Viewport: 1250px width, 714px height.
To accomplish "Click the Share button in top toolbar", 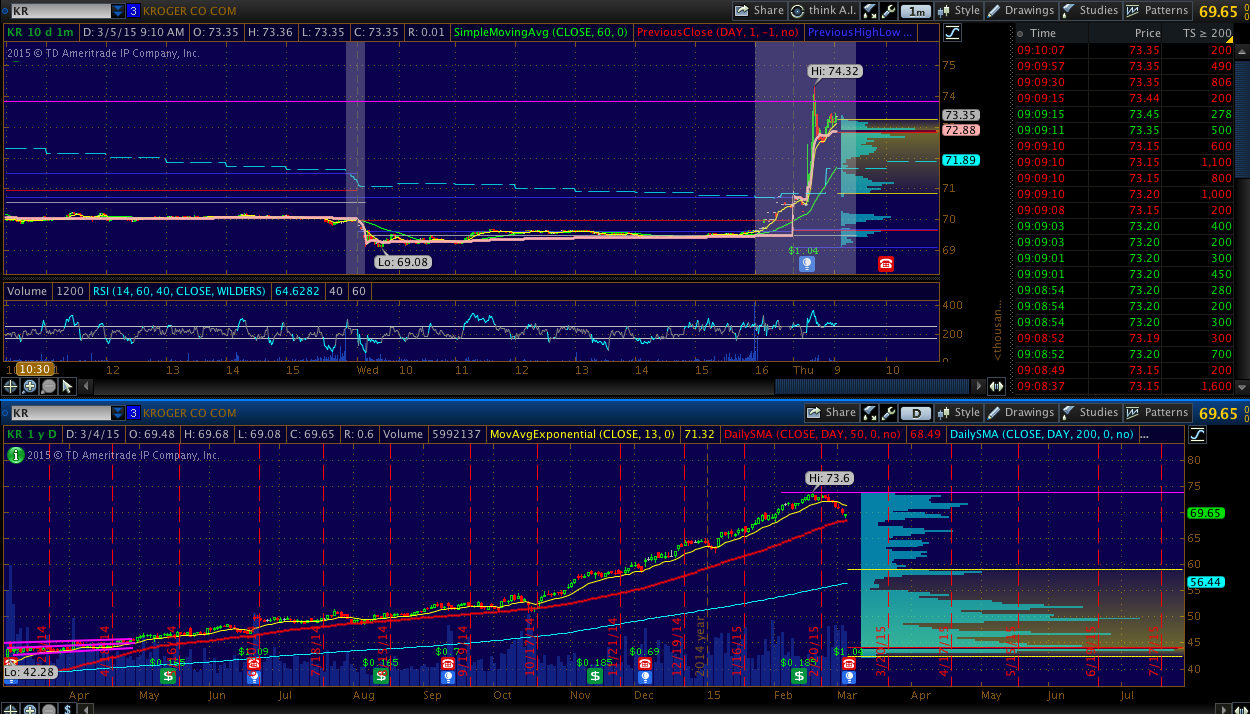I will pos(759,11).
